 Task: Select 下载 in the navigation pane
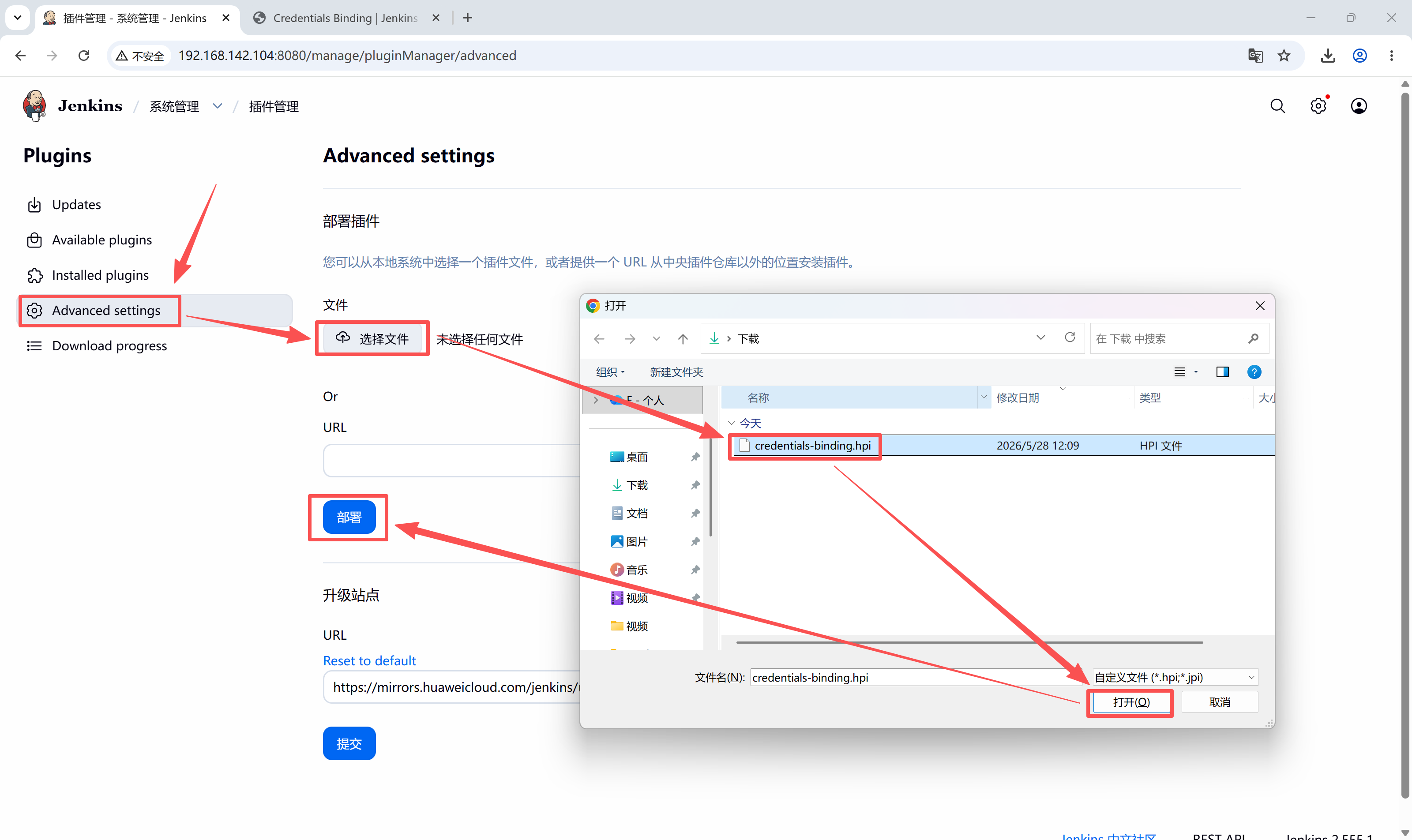click(636, 485)
